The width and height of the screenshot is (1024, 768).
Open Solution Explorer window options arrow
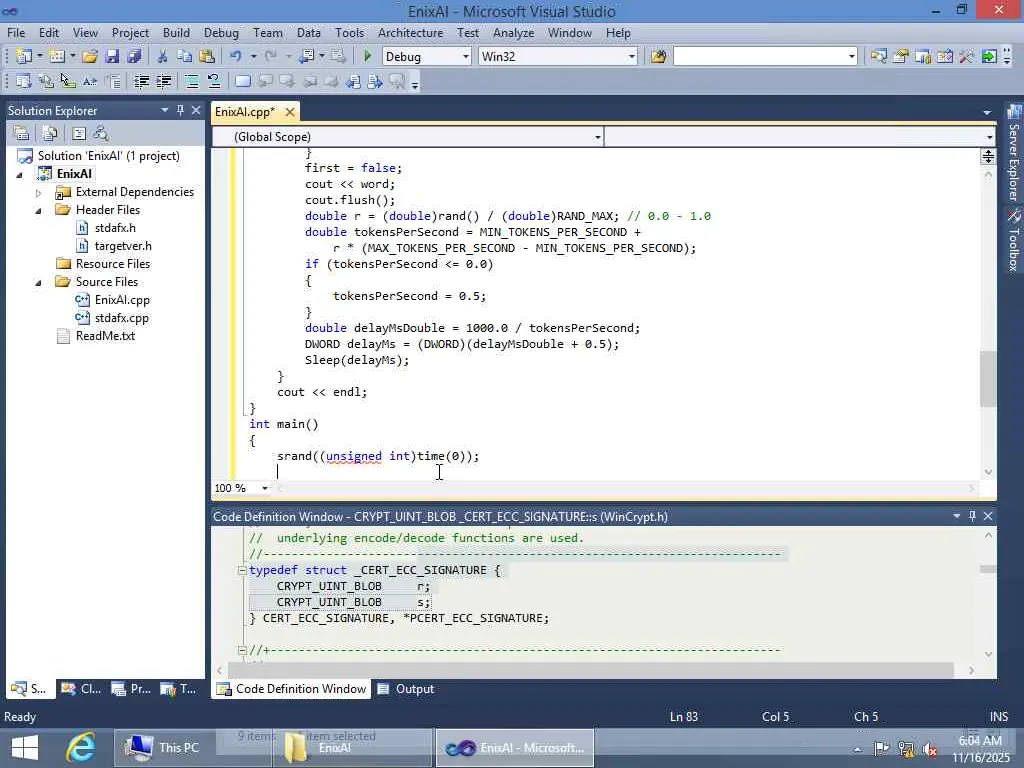[x=165, y=110]
